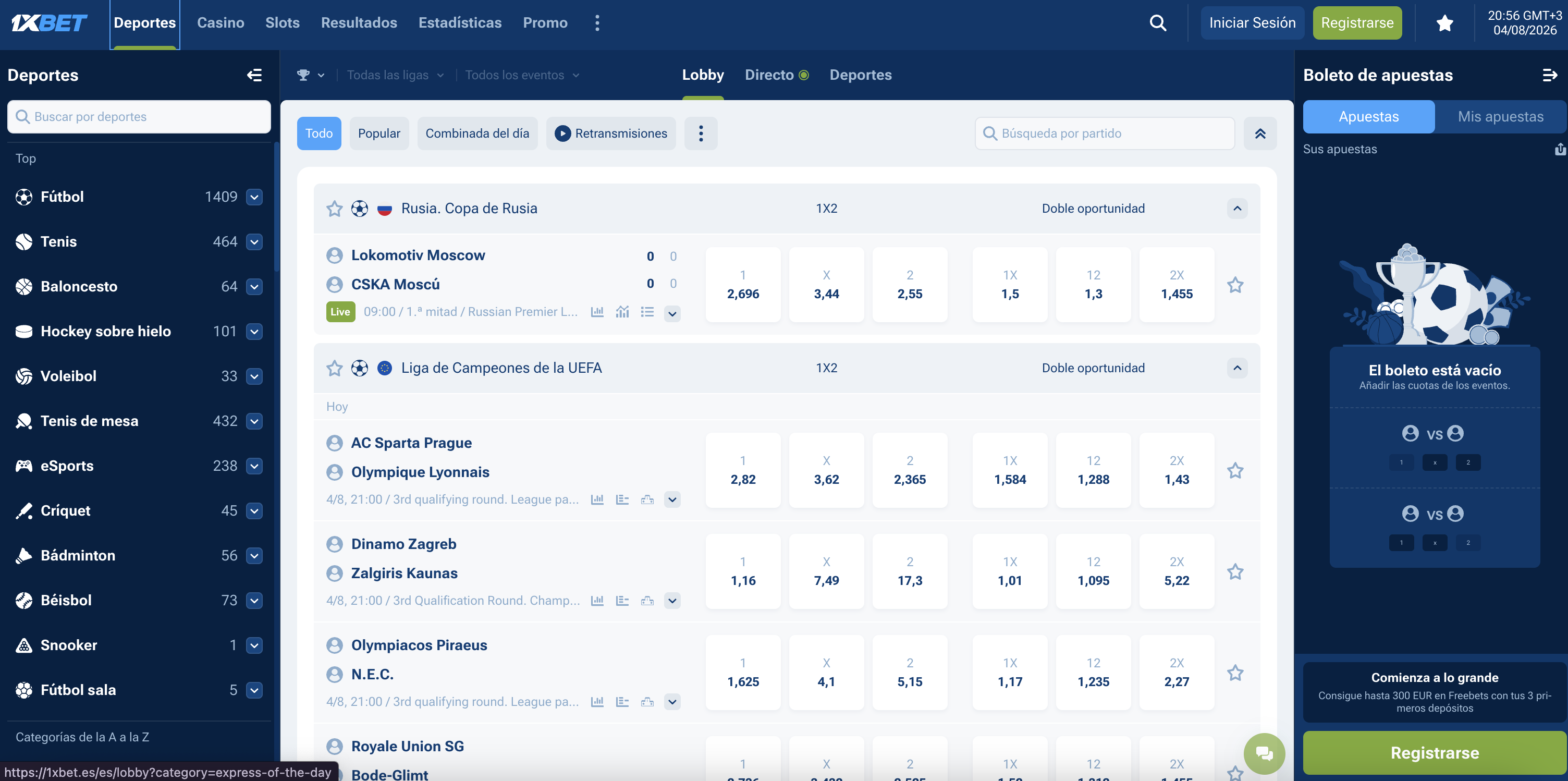Click the Búsqueda por partido search field
This screenshot has height=781, width=1568.
[x=1104, y=133]
